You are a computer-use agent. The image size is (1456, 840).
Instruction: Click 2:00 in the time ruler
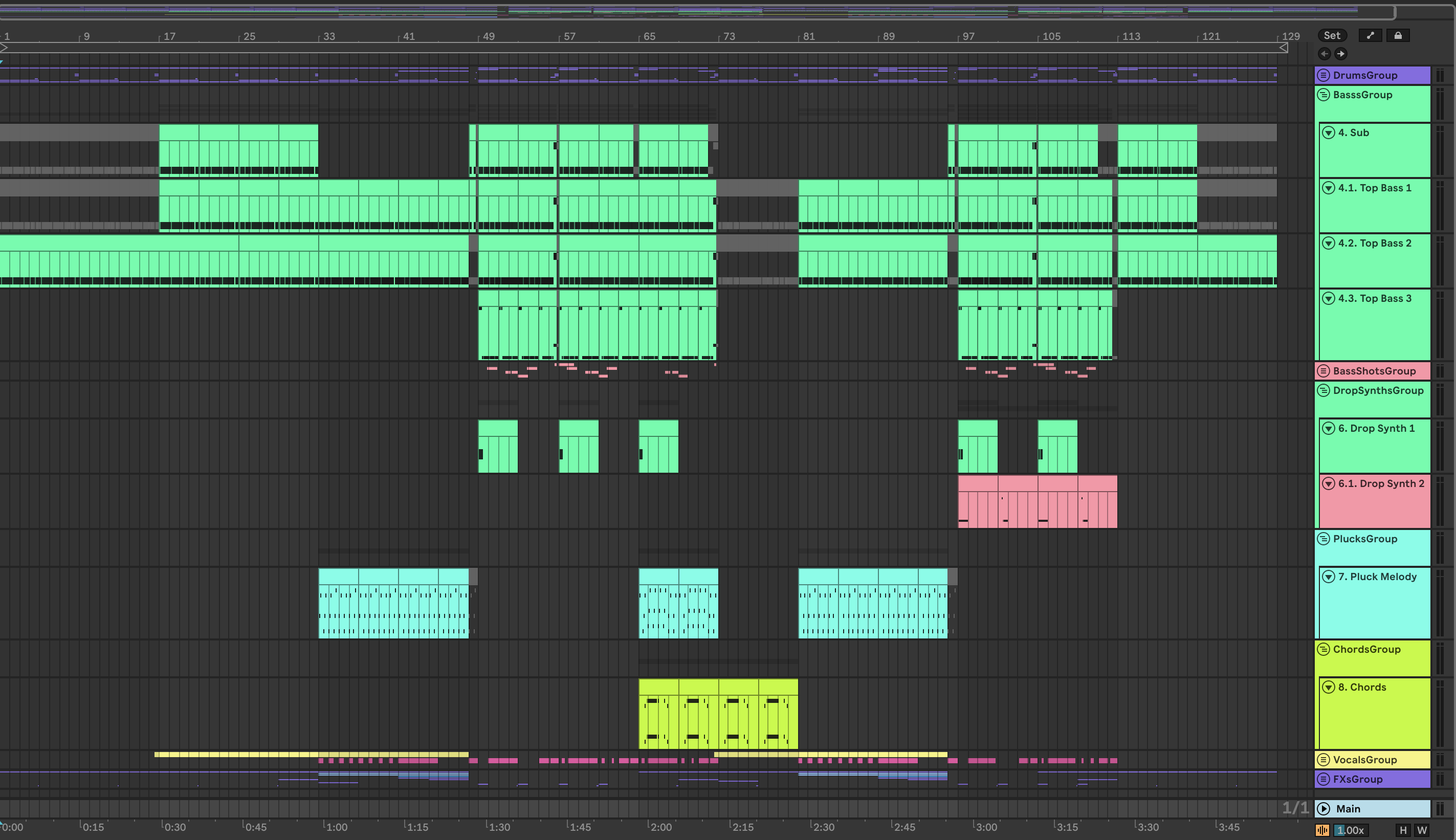tap(661, 827)
